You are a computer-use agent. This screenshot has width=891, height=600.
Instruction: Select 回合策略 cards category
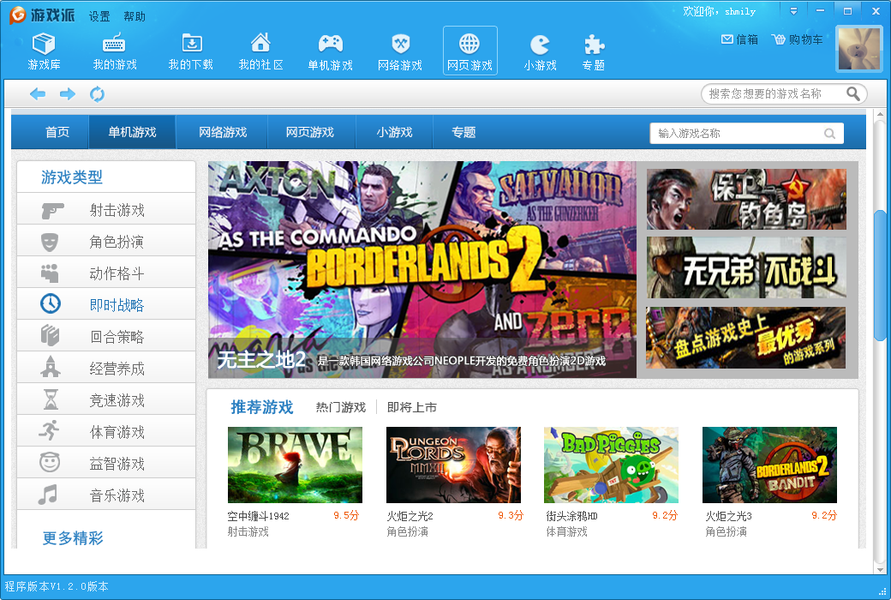click(x=106, y=337)
